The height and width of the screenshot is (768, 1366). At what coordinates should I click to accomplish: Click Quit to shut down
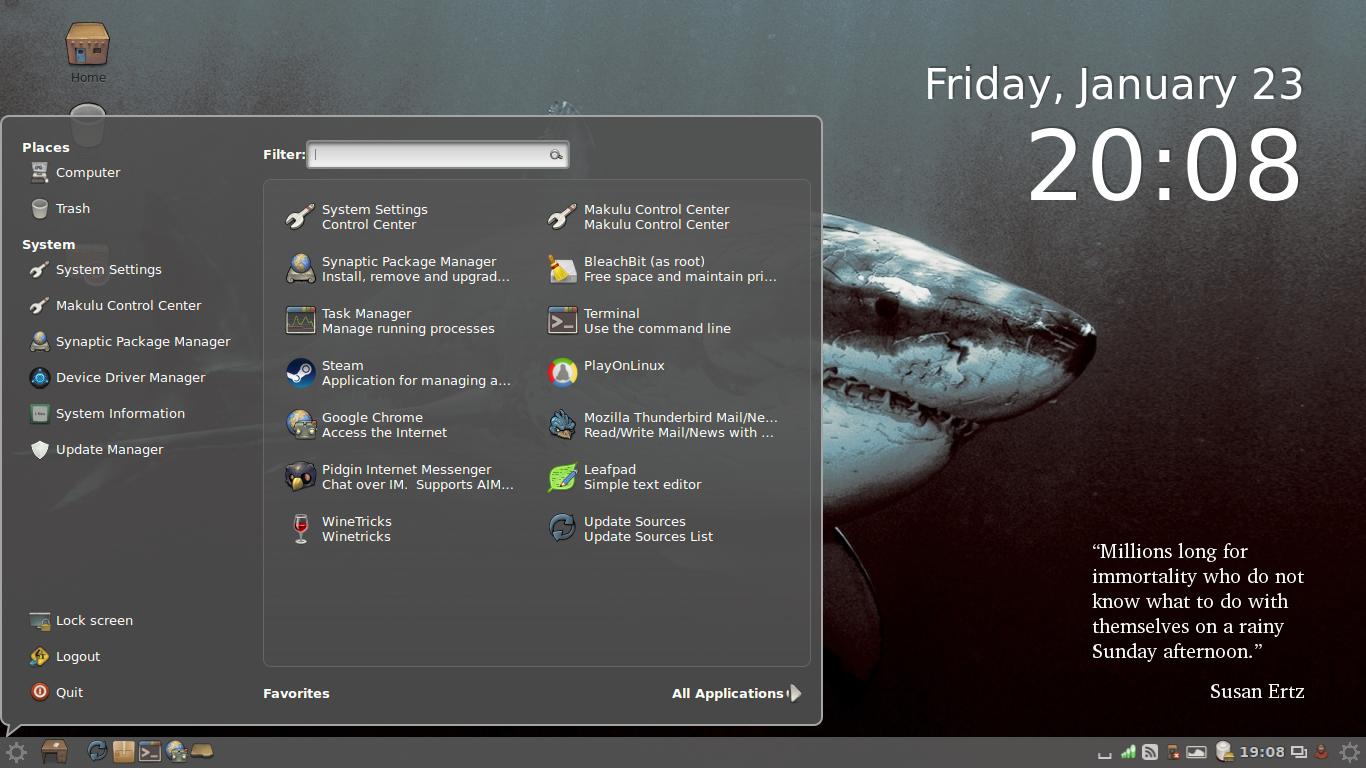click(x=56, y=693)
